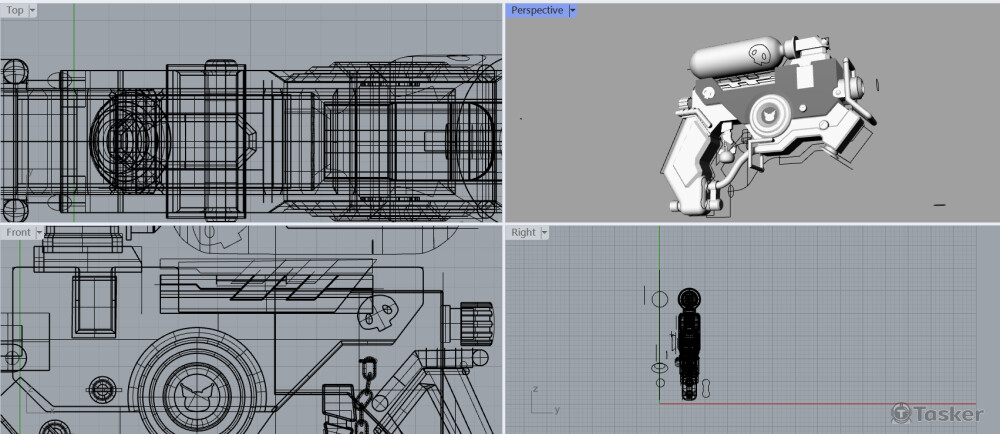Select the Perspective viewport title
This screenshot has height=434, width=1000.
pyautogui.click(x=537, y=10)
